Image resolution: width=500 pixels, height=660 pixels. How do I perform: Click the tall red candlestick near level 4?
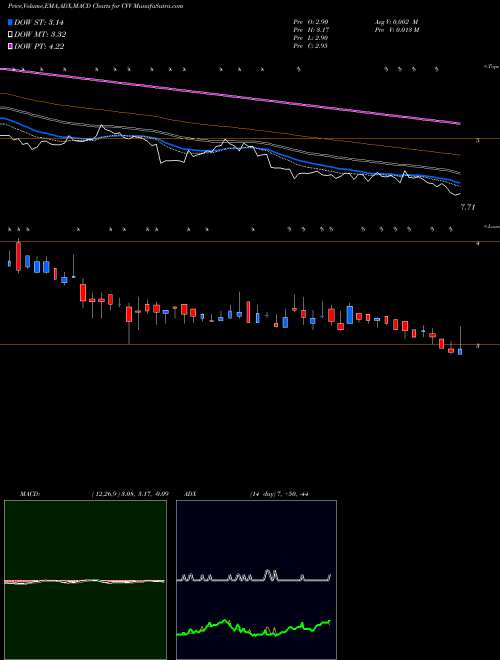[18, 256]
